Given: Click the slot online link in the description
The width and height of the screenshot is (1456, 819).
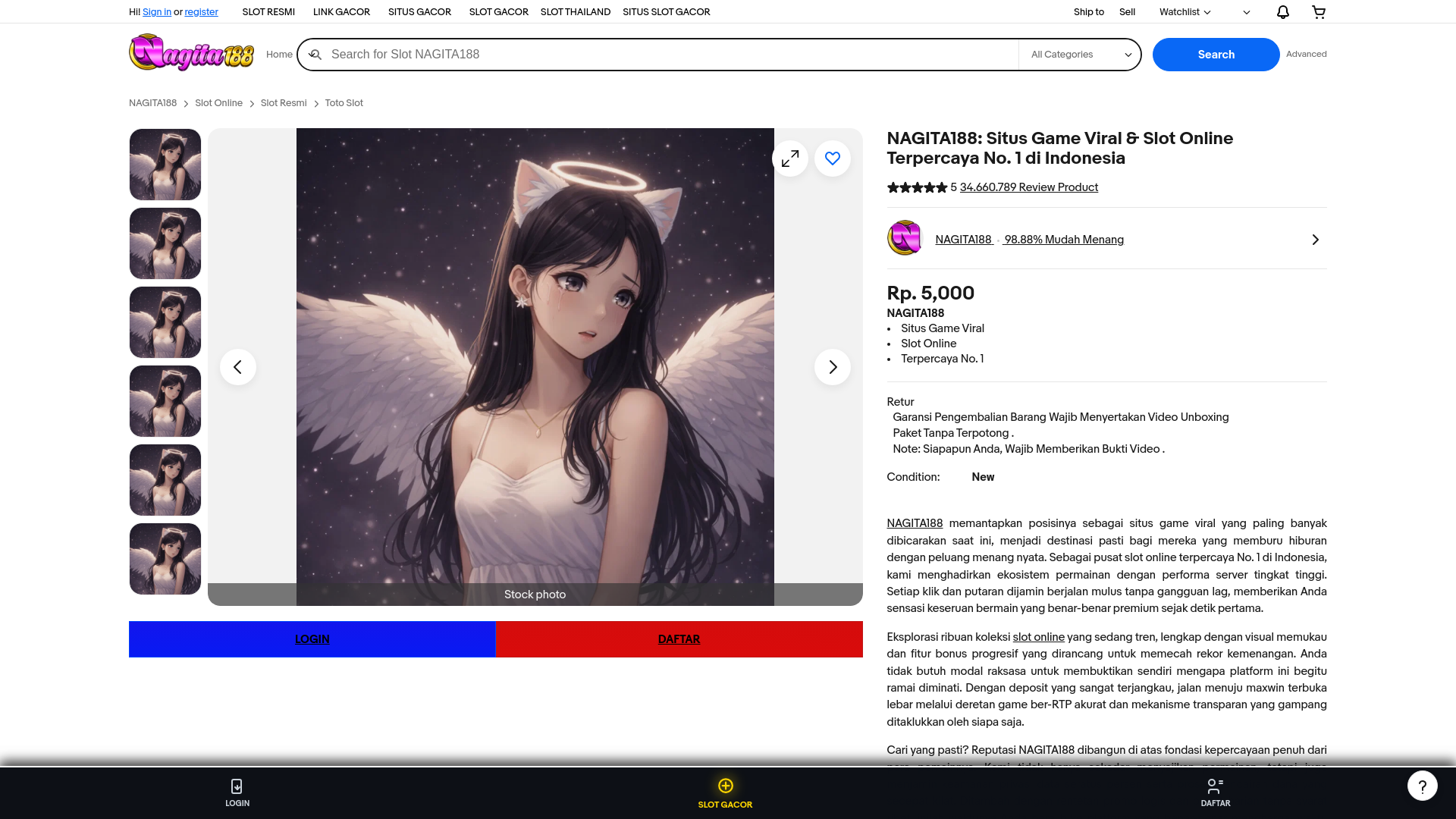Looking at the screenshot, I should pos(1039,637).
